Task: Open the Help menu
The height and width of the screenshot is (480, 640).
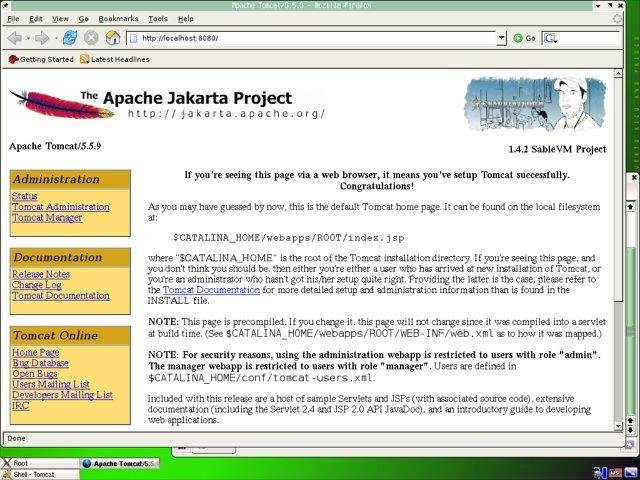Action: click(185, 19)
